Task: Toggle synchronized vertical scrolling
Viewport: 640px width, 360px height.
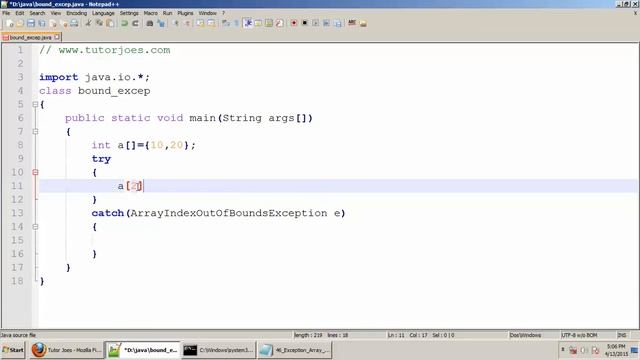Action: pyautogui.click(x=200, y=23)
